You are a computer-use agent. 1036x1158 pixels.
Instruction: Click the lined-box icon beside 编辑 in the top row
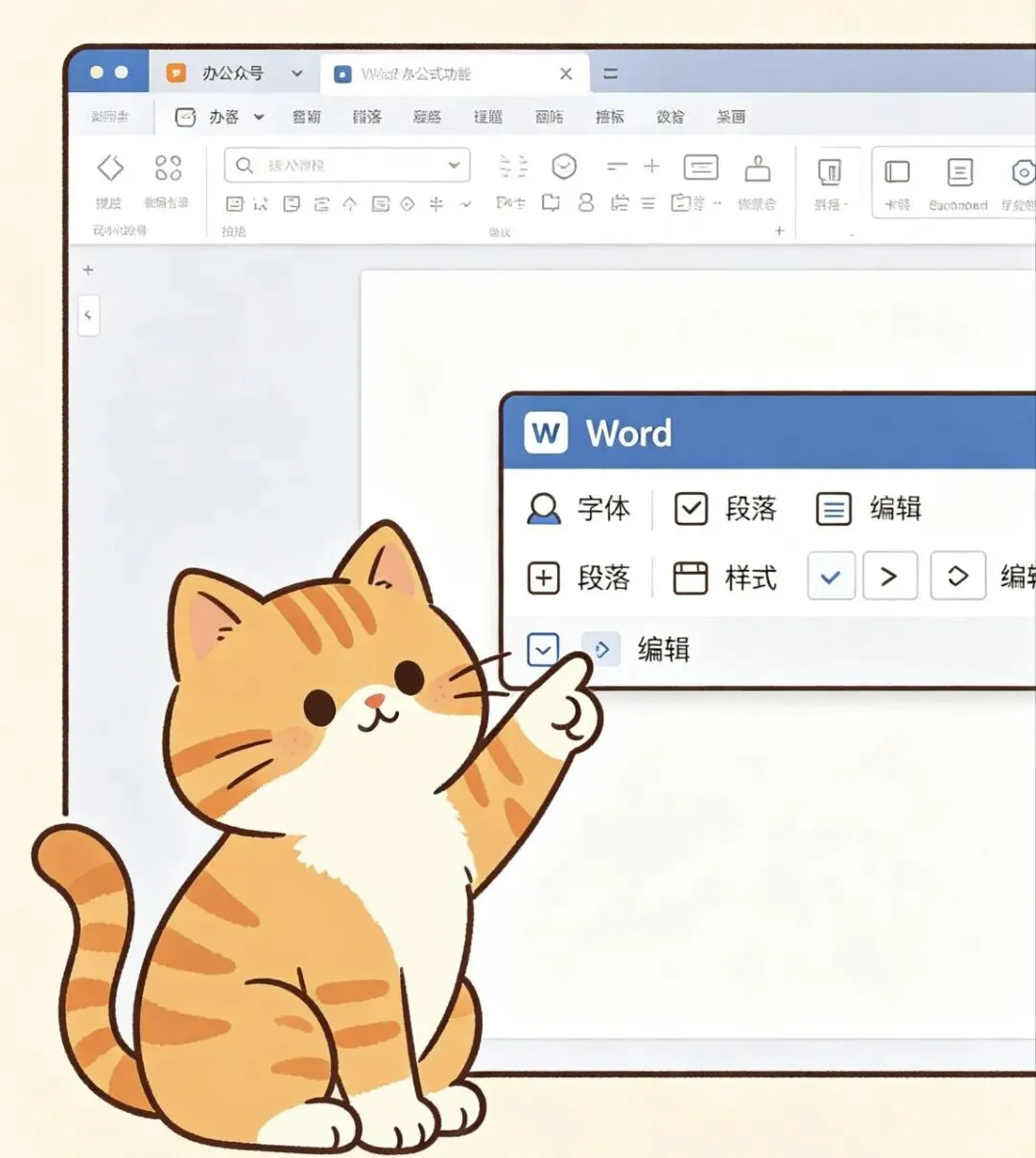[834, 509]
